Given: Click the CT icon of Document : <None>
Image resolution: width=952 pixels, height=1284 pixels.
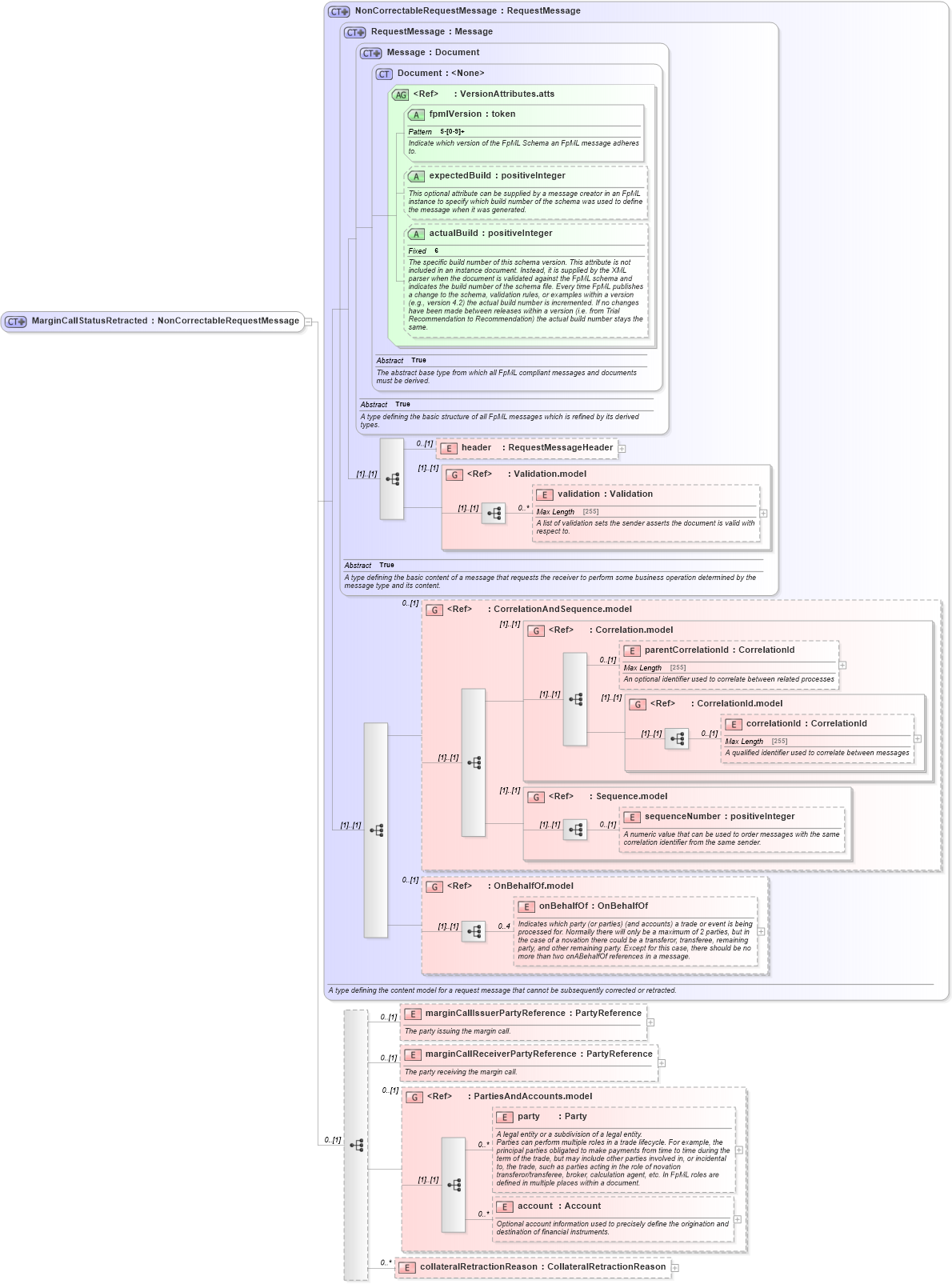Looking at the screenshot, I should (384, 74).
